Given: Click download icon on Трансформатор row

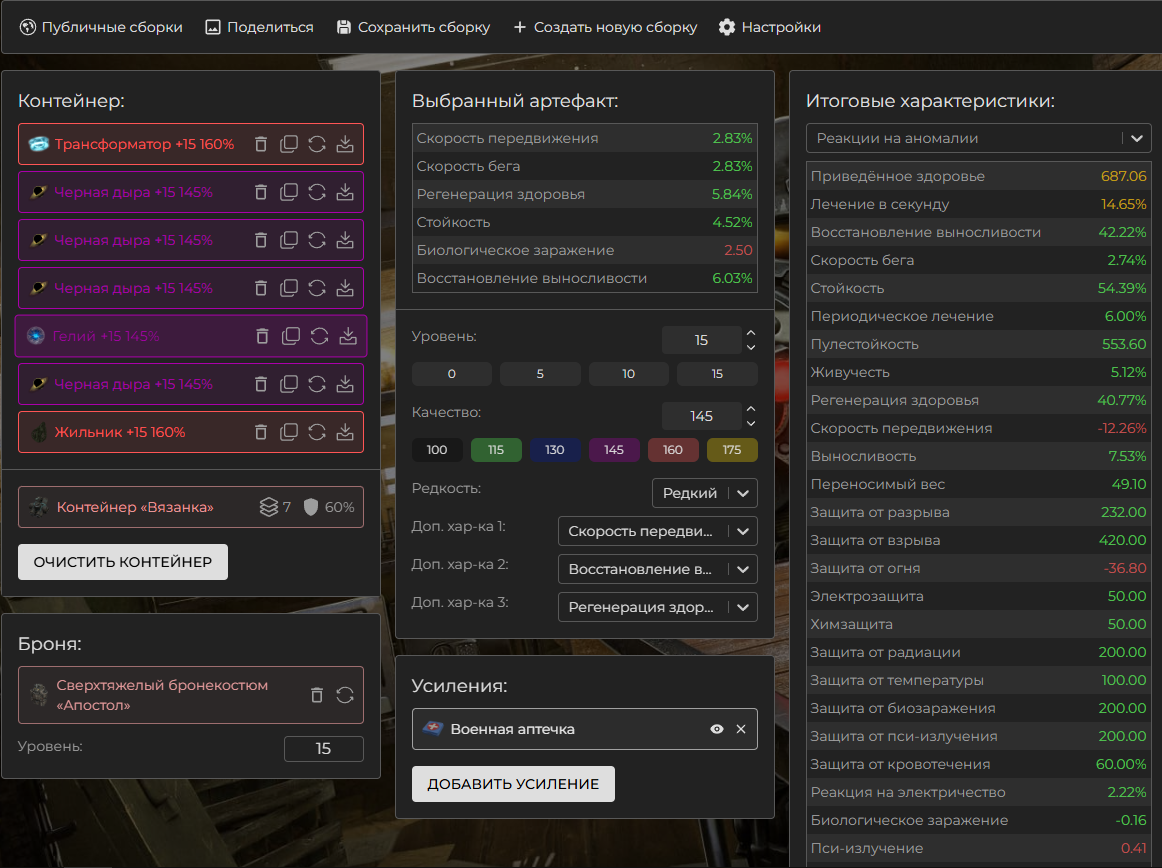Looking at the screenshot, I should (345, 144).
